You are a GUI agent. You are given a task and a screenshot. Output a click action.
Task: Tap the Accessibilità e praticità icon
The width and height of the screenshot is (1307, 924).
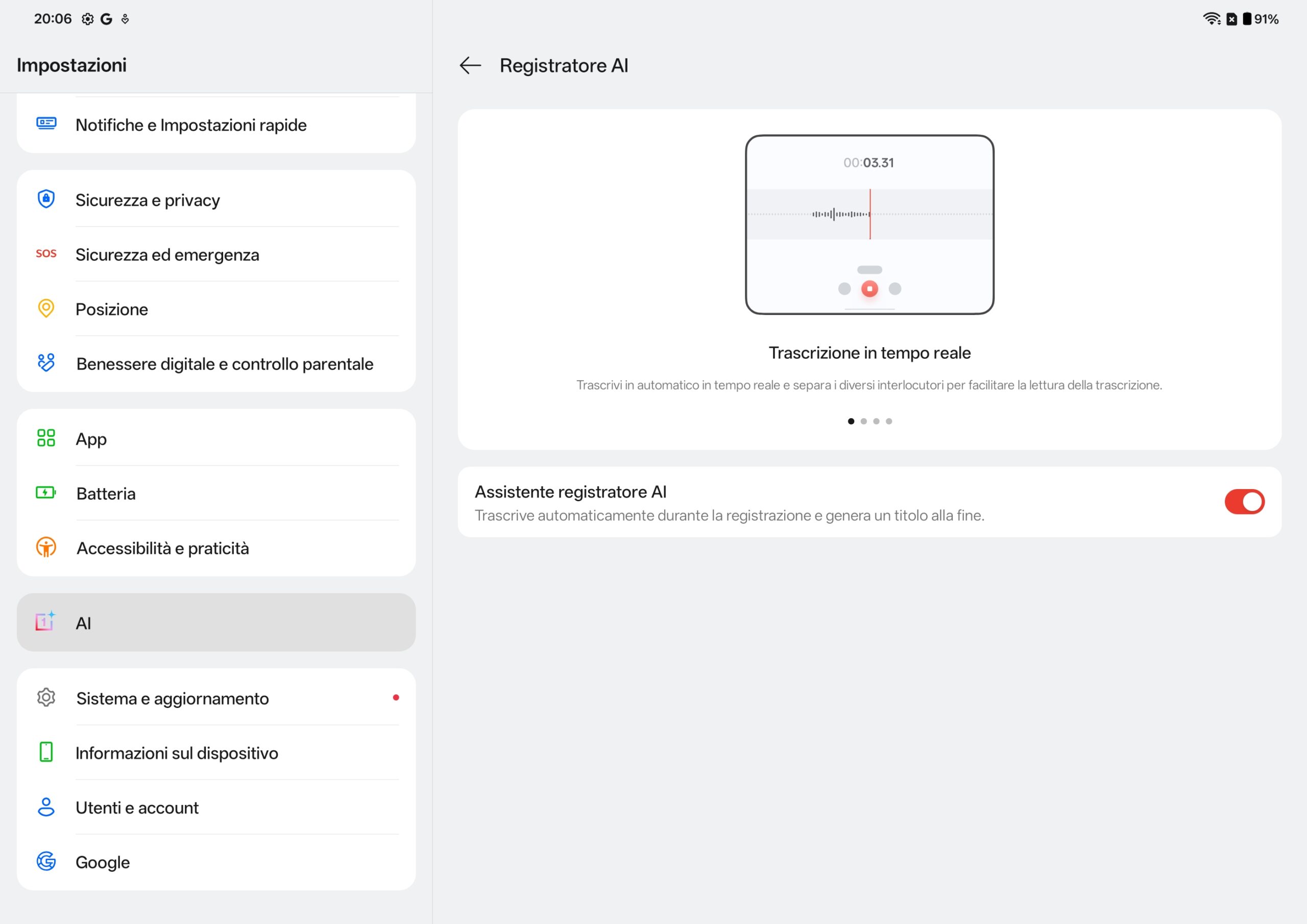click(x=46, y=548)
